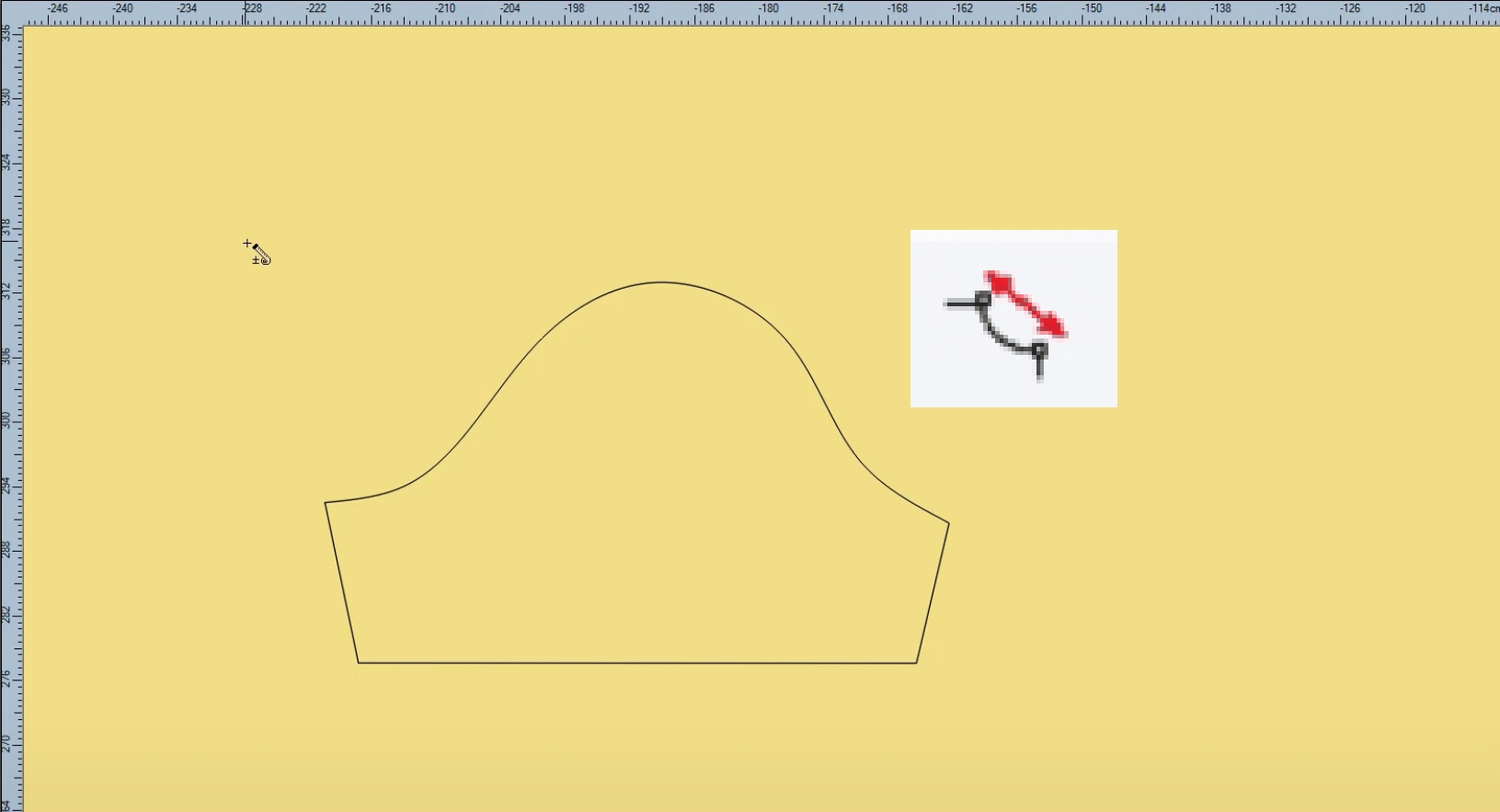The height and width of the screenshot is (812, 1500).
Task: Click the -114cm label on the horizontal ruler
Action: click(x=1483, y=8)
